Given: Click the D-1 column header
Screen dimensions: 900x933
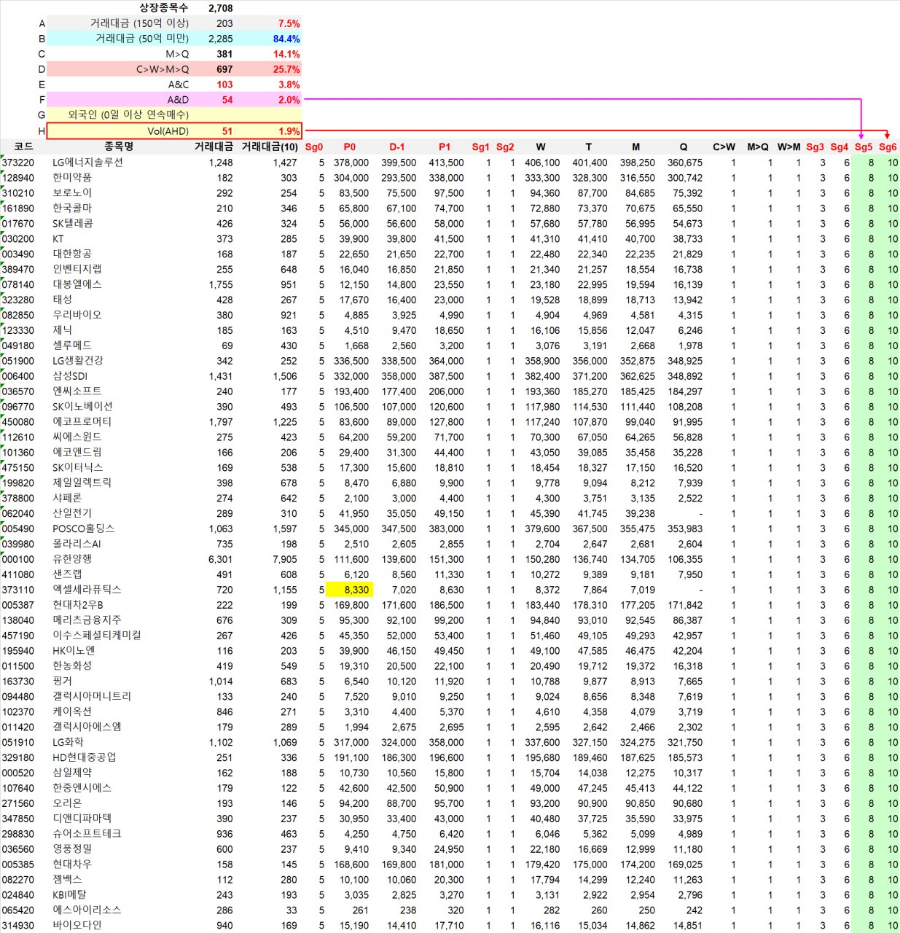Looking at the screenshot, I should [397, 147].
